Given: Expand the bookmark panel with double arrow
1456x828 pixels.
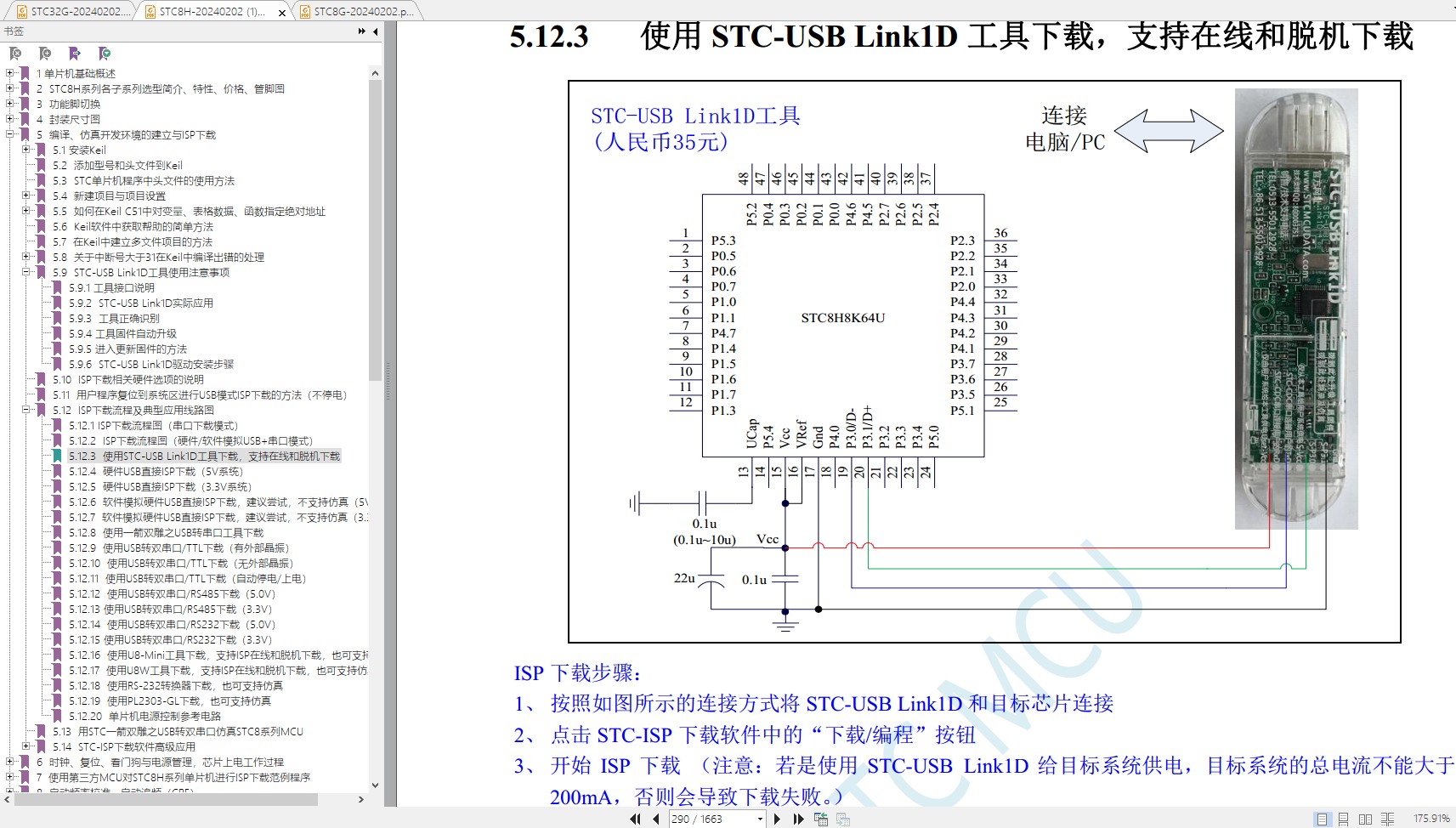Looking at the screenshot, I should [362, 31].
